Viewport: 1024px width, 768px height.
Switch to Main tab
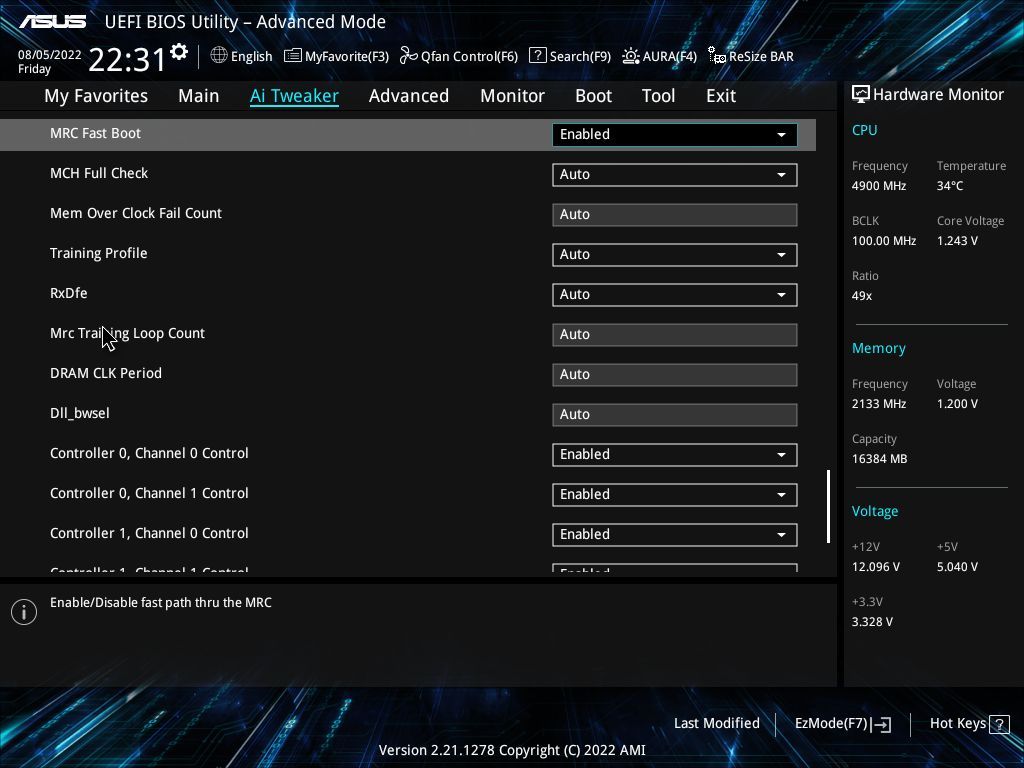(199, 96)
